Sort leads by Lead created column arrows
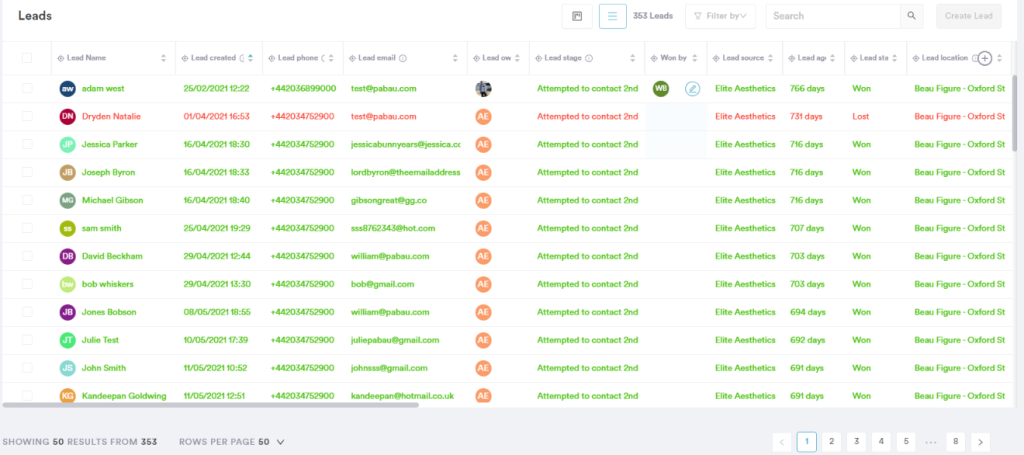Viewport: 1024px width, 455px height. (x=252, y=59)
